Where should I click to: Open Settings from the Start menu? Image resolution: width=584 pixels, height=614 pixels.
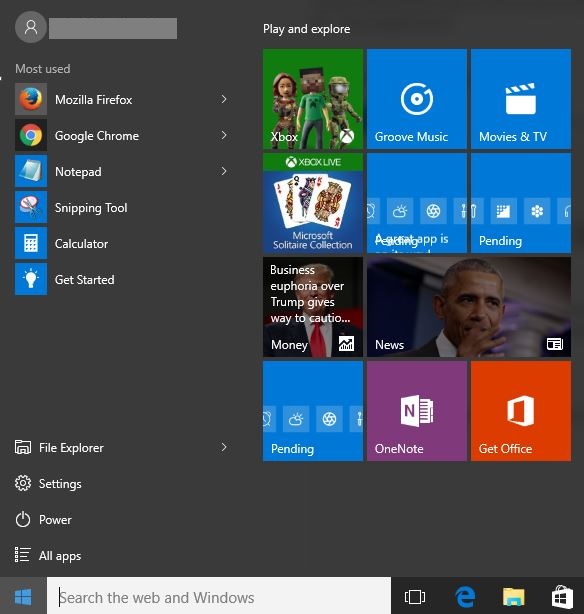point(48,484)
